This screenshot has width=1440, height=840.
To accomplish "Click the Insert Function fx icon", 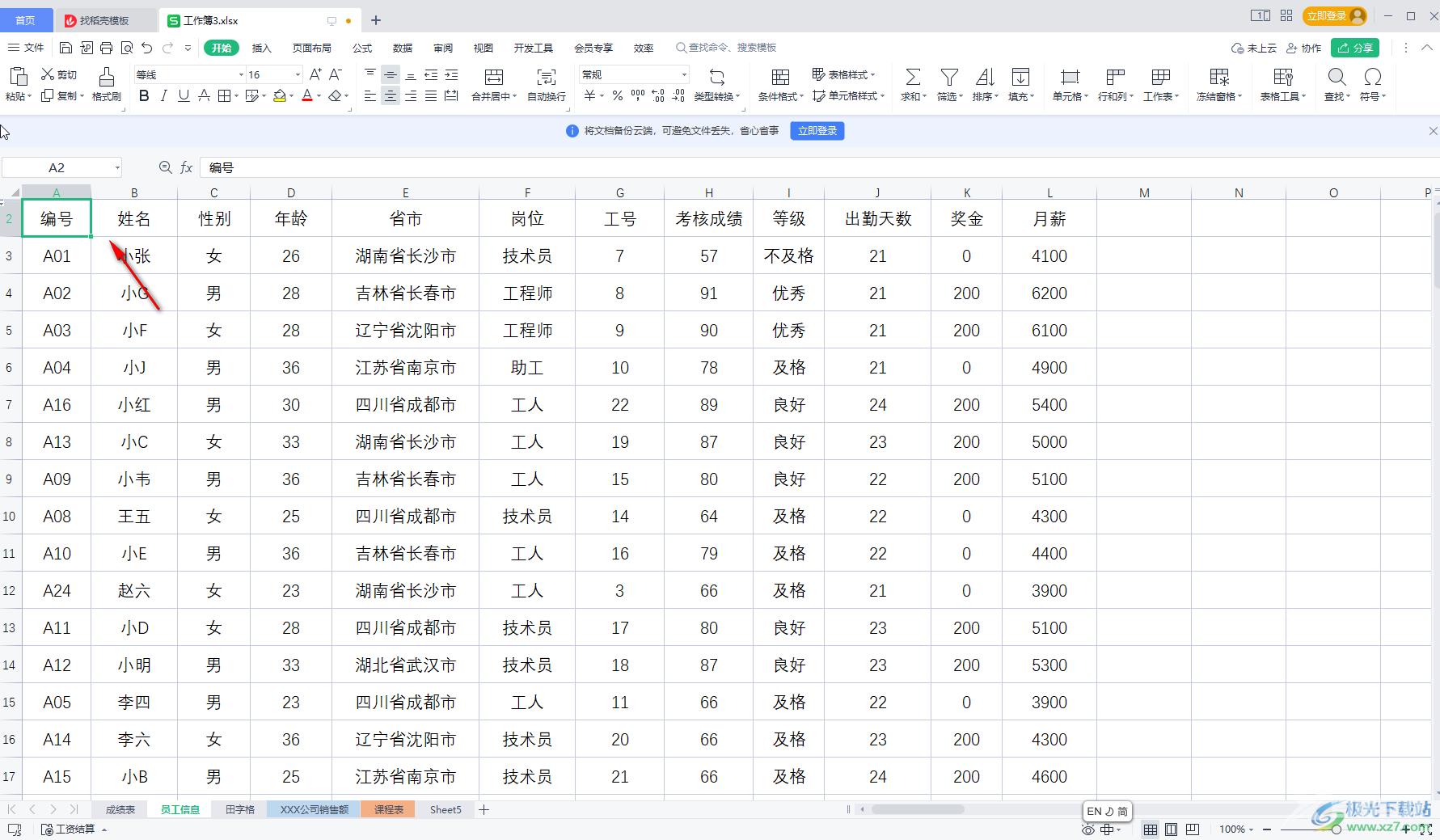I will point(187,167).
